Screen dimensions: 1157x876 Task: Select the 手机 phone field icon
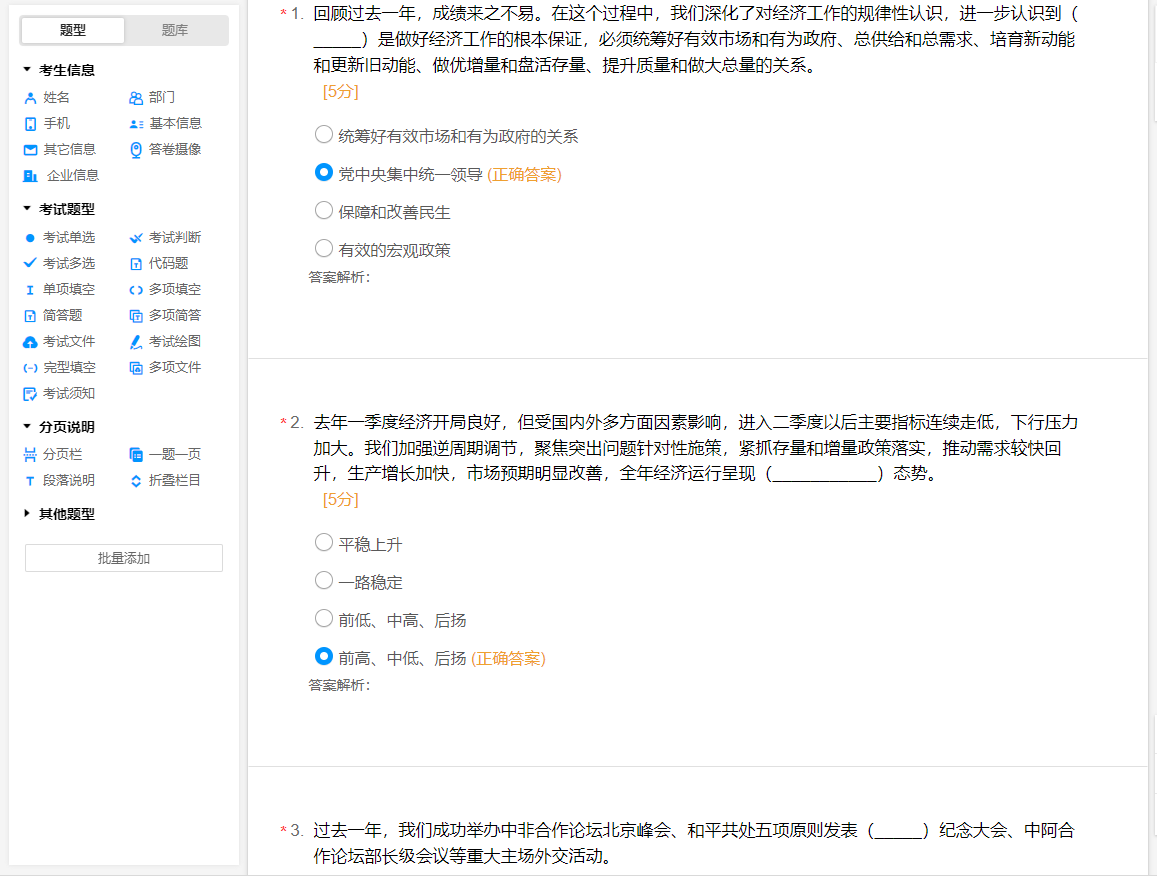pyautogui.click(x=30, y=124)
